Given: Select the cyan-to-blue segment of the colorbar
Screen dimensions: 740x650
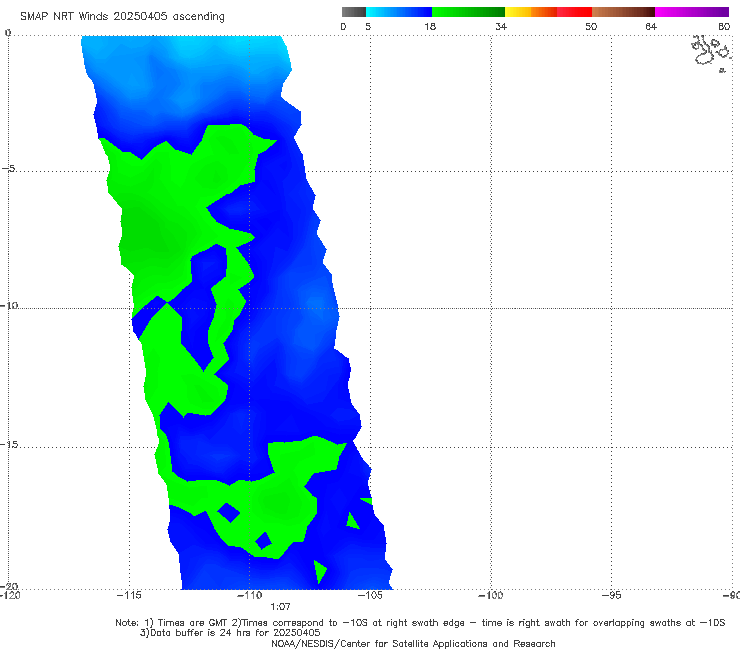Looking at the screenshot, I should [399, 12].
